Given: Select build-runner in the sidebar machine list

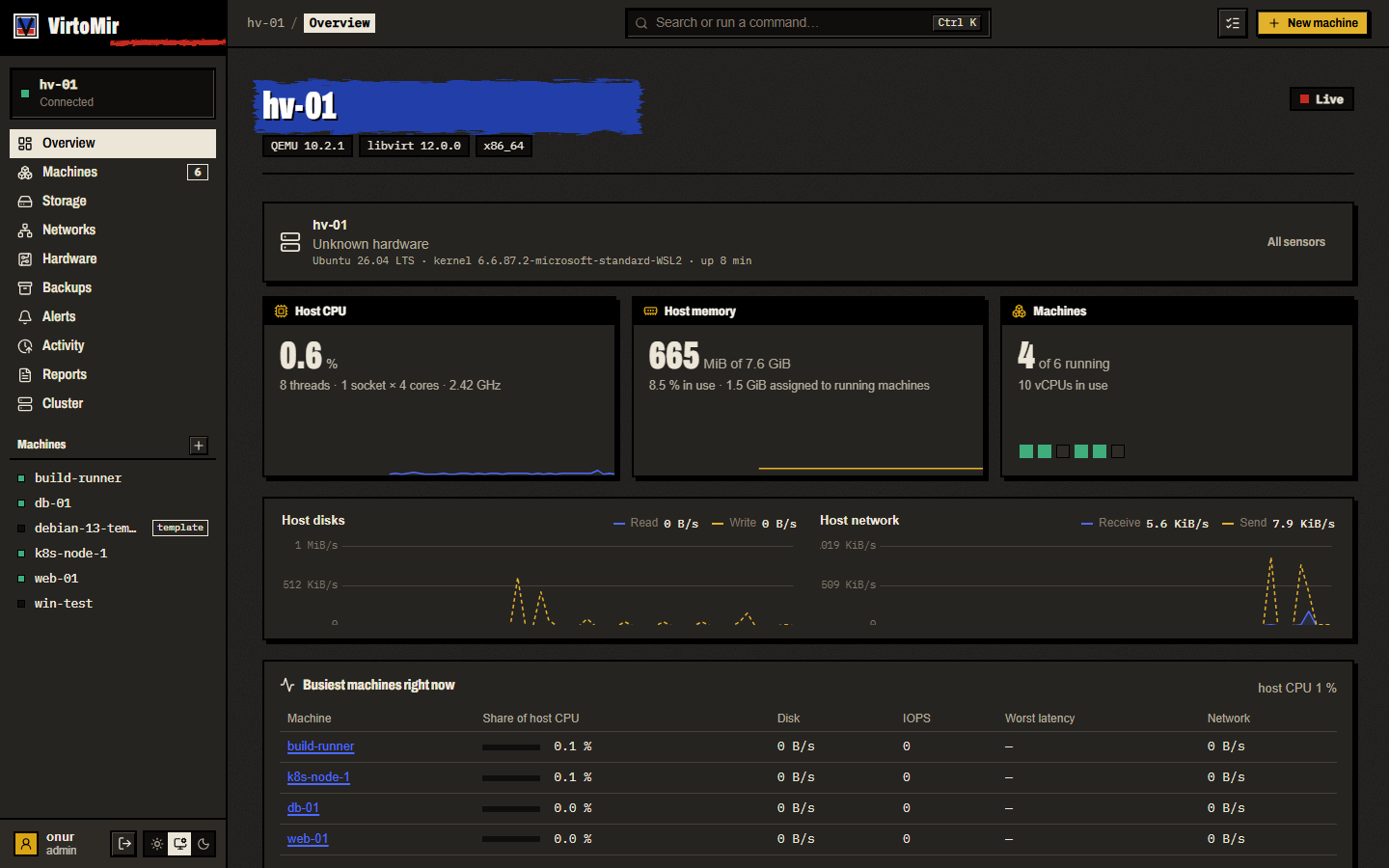Looking at the screenshot, I should click(x=113, y=477).
